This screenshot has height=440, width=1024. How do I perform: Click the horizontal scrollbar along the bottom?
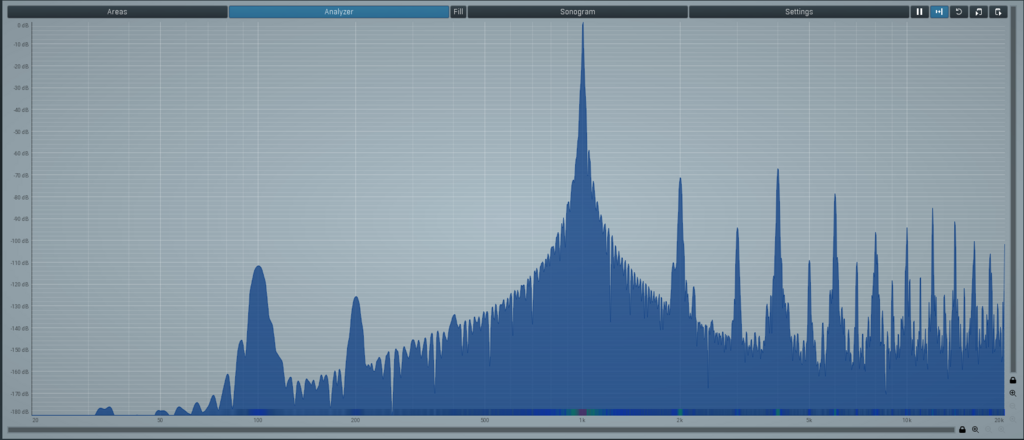pos(481,430)
